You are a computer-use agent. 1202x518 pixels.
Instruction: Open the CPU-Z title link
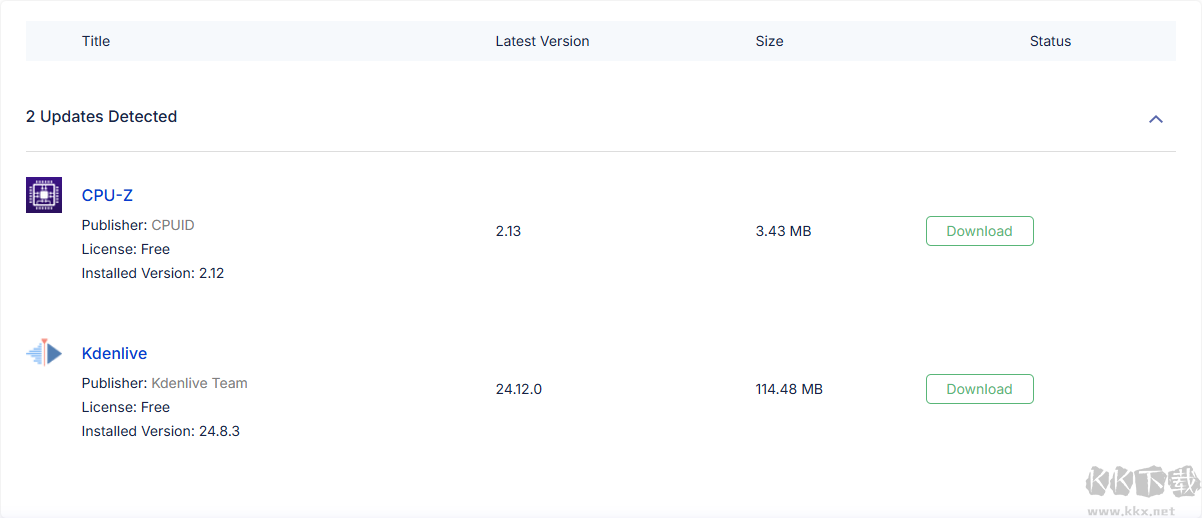[x=107, y=196]
